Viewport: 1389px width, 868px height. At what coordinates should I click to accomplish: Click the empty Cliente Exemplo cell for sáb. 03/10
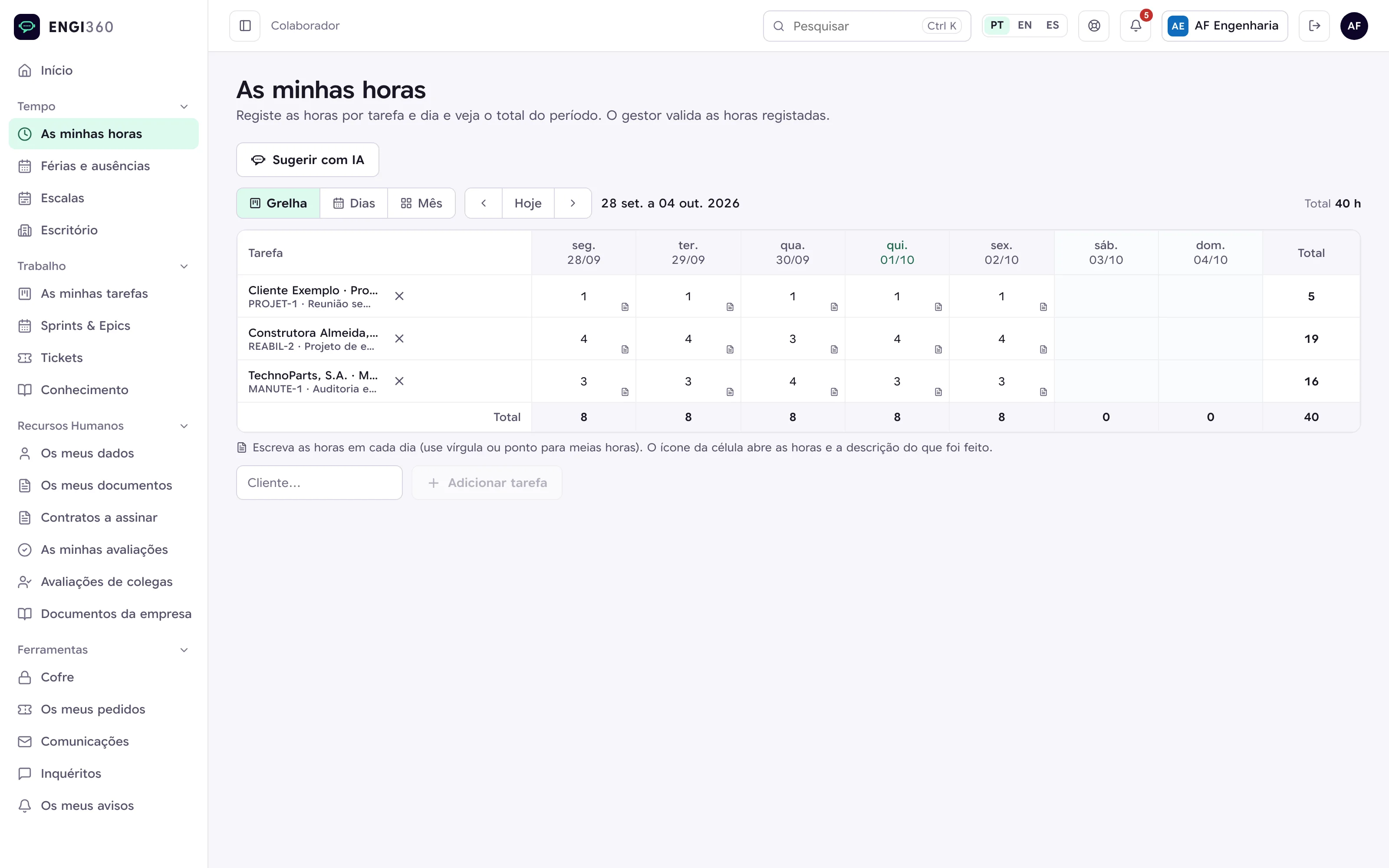click(1106, 296)
